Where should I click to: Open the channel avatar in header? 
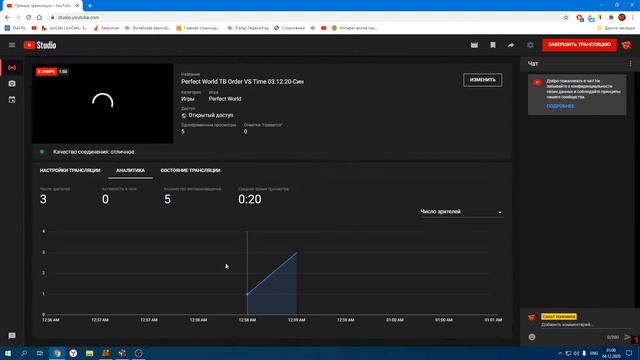[626, 45]
